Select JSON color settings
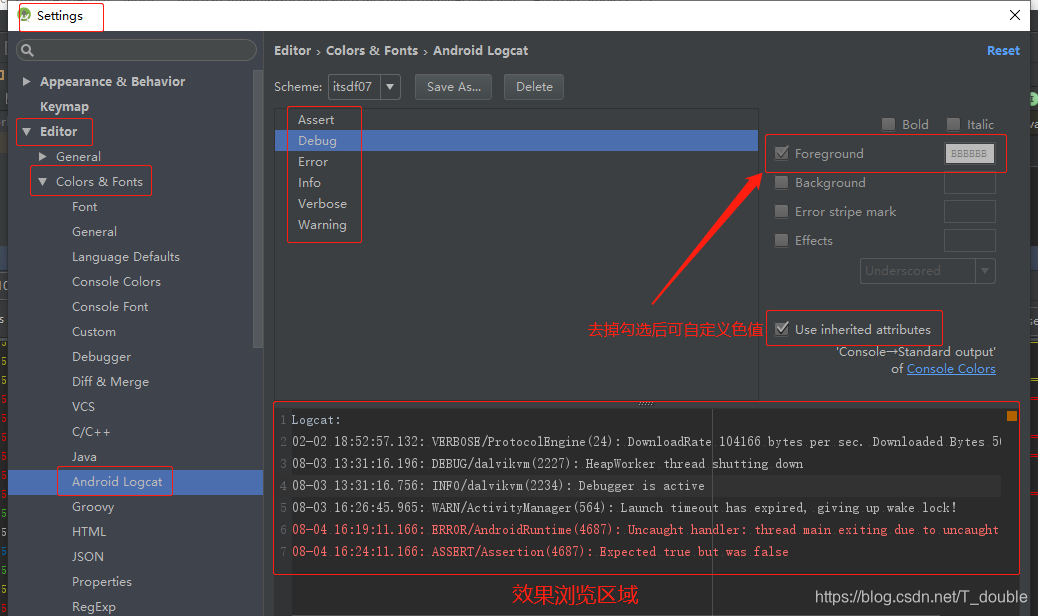Screen dimensions: 1038x616 87,556
